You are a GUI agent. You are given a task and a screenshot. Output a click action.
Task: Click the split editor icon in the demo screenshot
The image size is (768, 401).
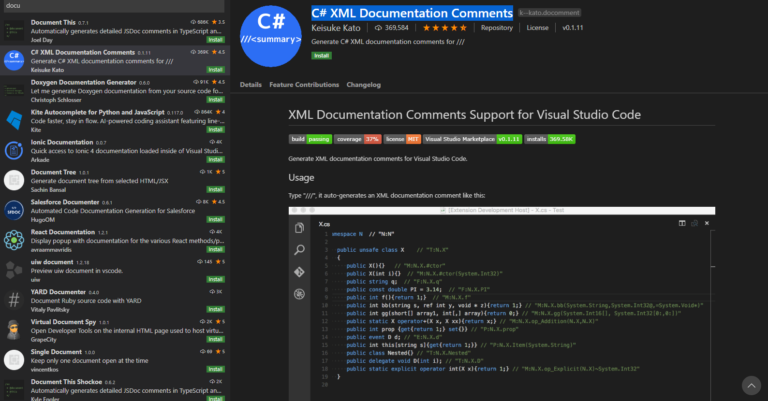click(682, 223)
